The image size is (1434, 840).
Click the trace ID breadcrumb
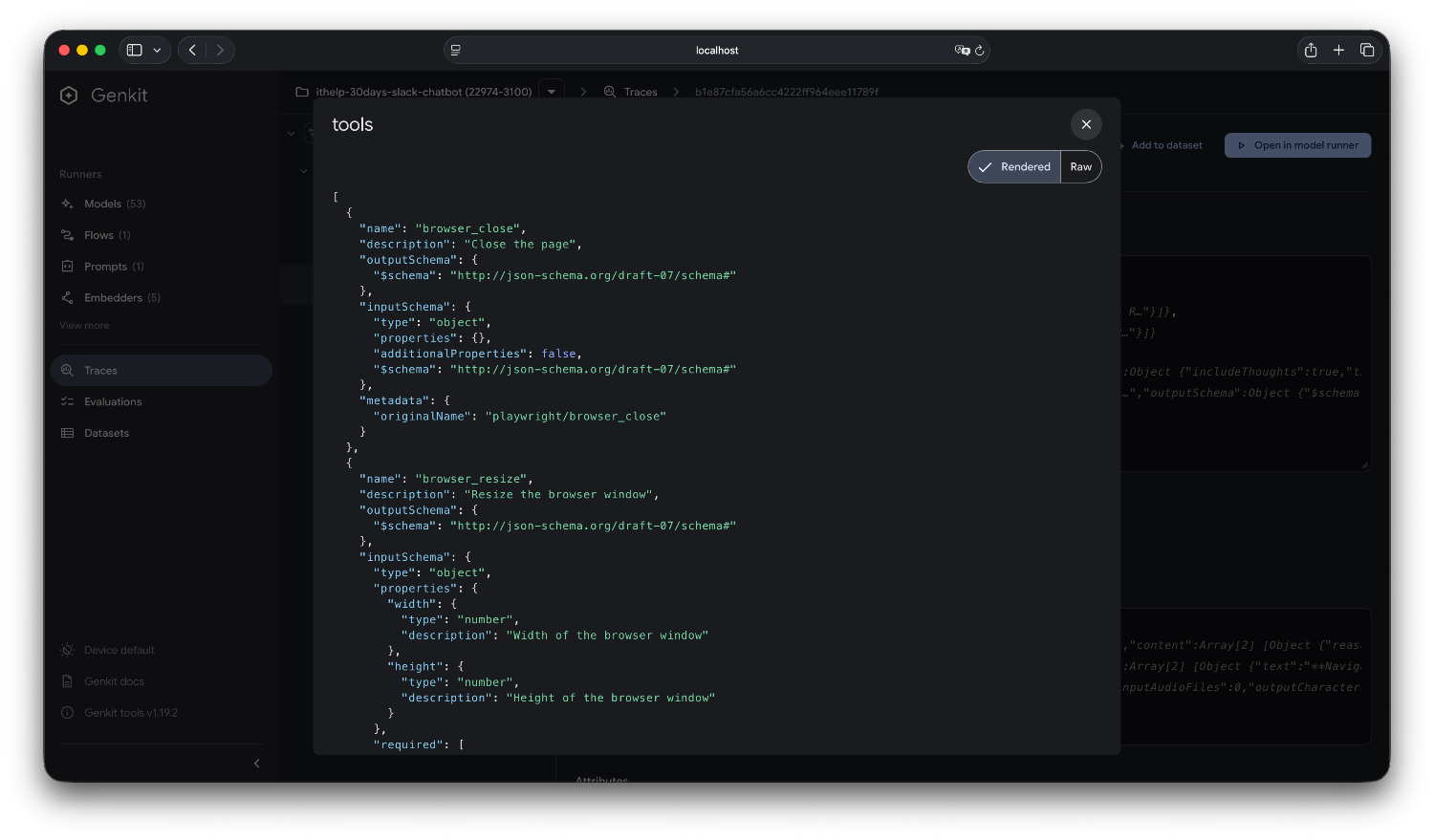(x=787, y=92)
